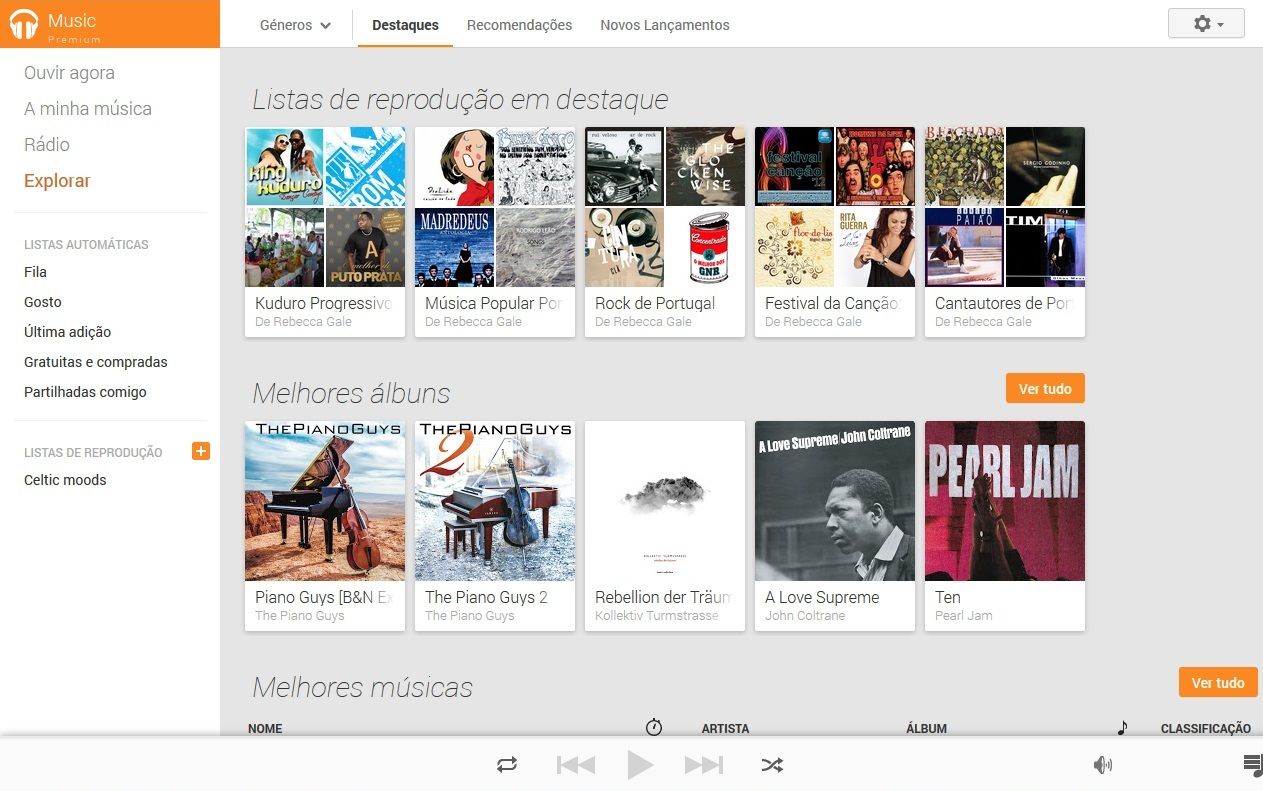Open the A Love Supreme album cover
Viewport: 1263px width, 791px height.
[x=835, y=501]
